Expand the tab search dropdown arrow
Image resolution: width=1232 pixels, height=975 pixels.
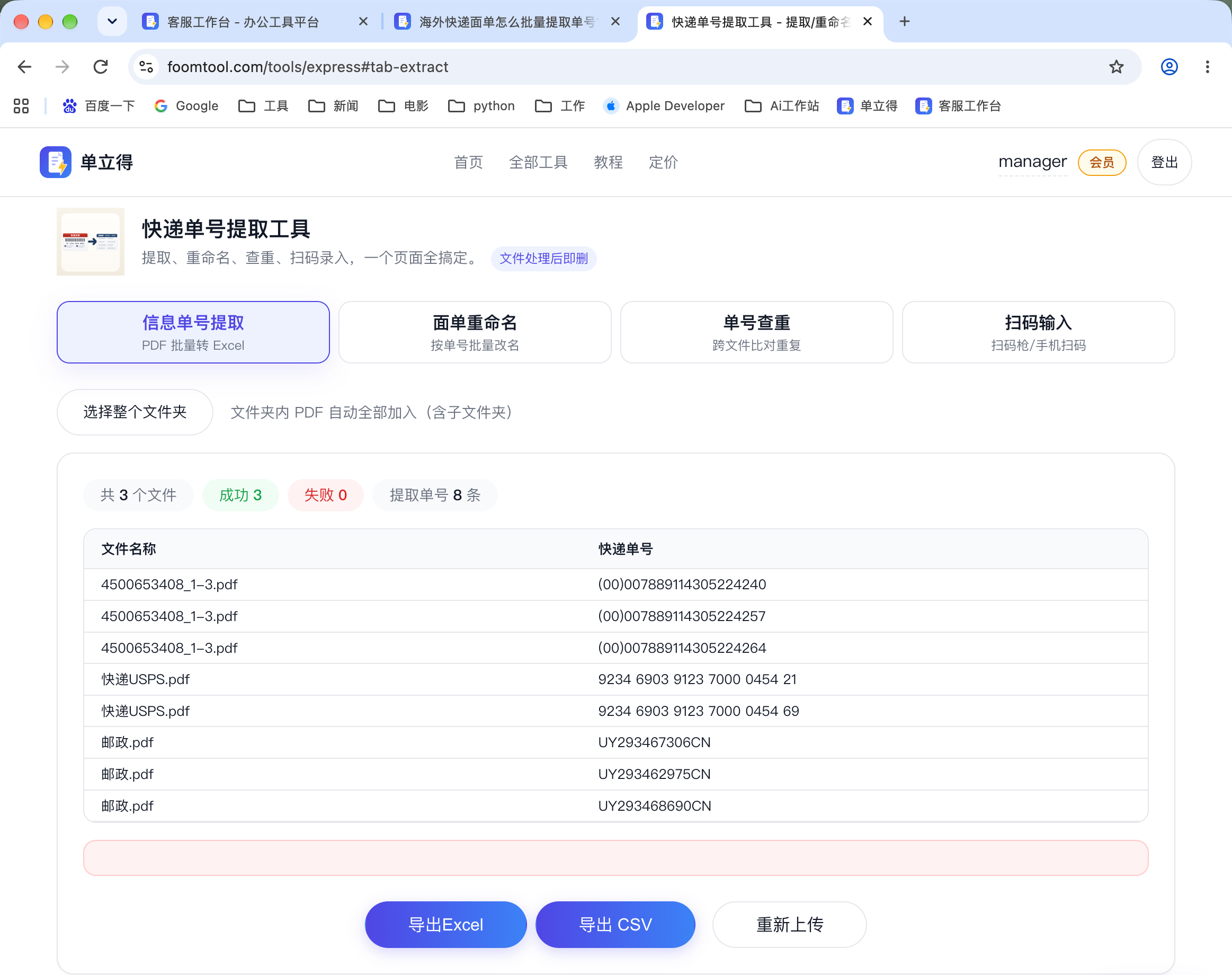click(112, 22)
